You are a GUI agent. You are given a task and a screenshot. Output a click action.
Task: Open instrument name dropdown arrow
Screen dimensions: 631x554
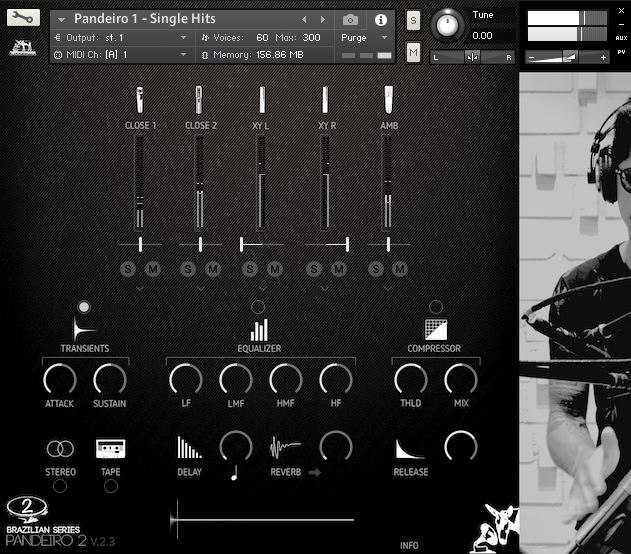(x=61, y=20)
